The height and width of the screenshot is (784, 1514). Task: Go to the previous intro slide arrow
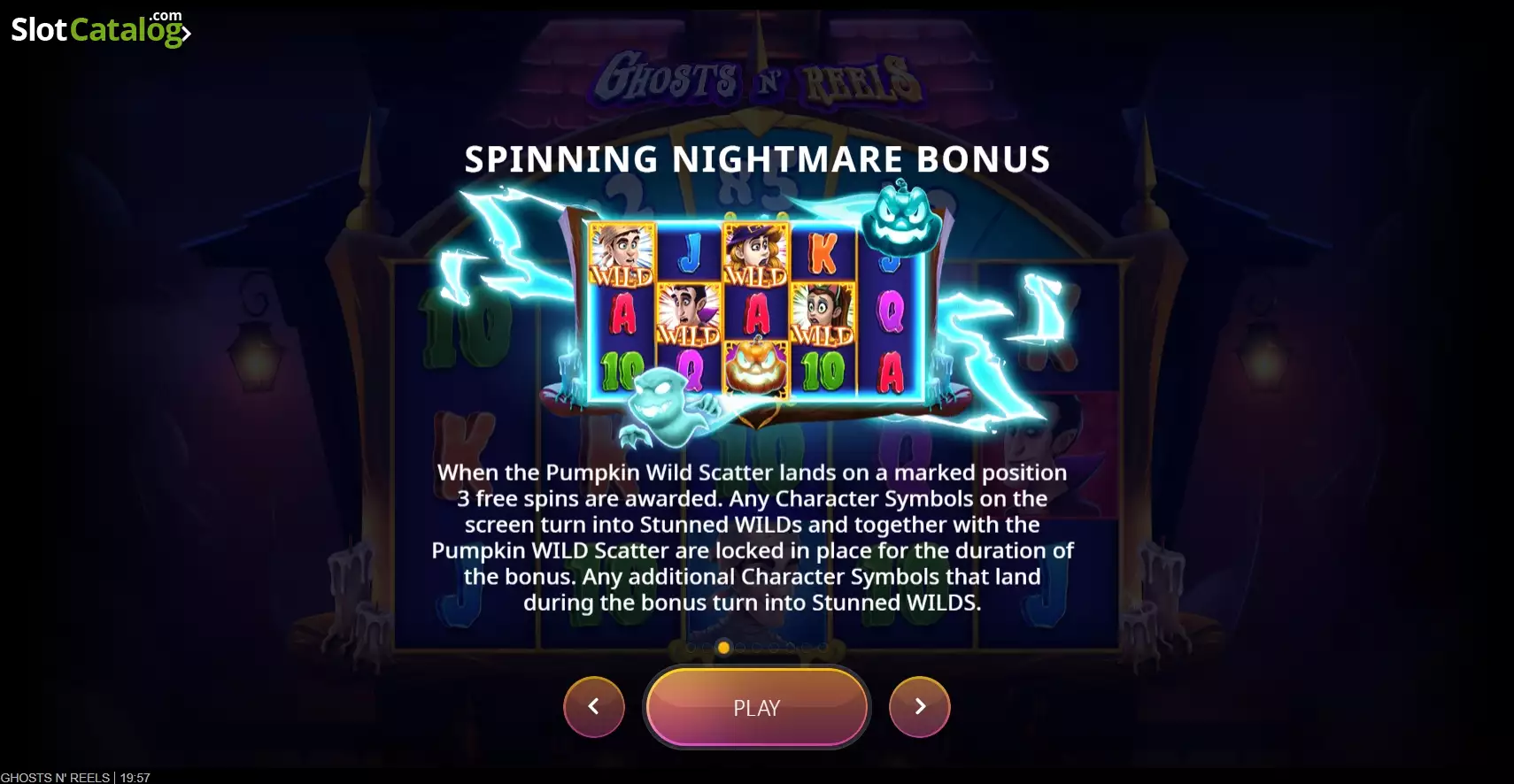pyautogui.click(x=594, y=706)
